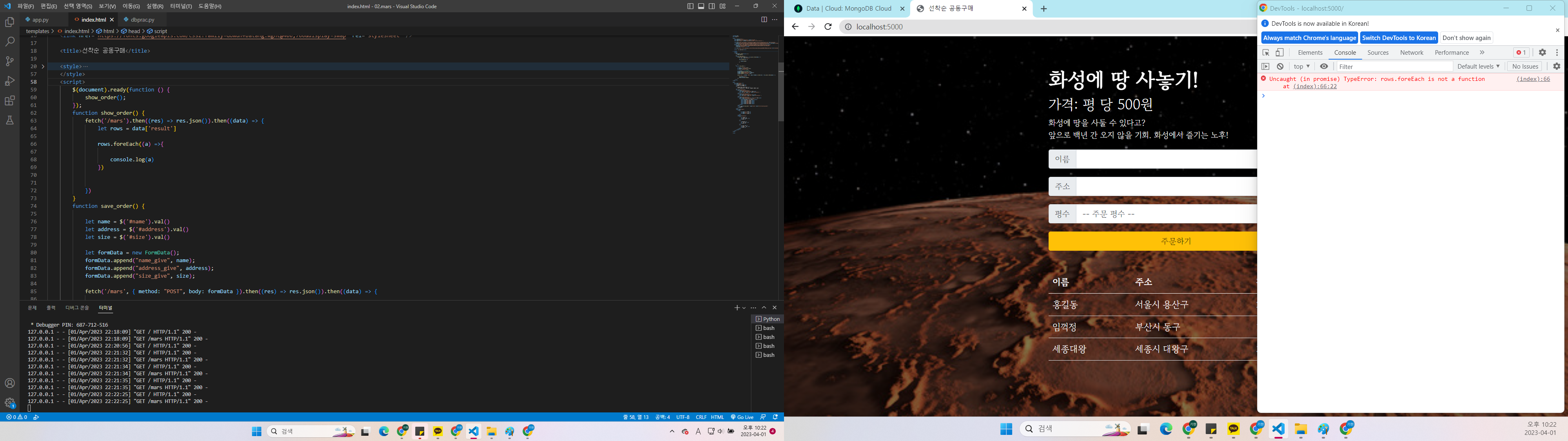Close the index.html editor tab

[111, 20]
